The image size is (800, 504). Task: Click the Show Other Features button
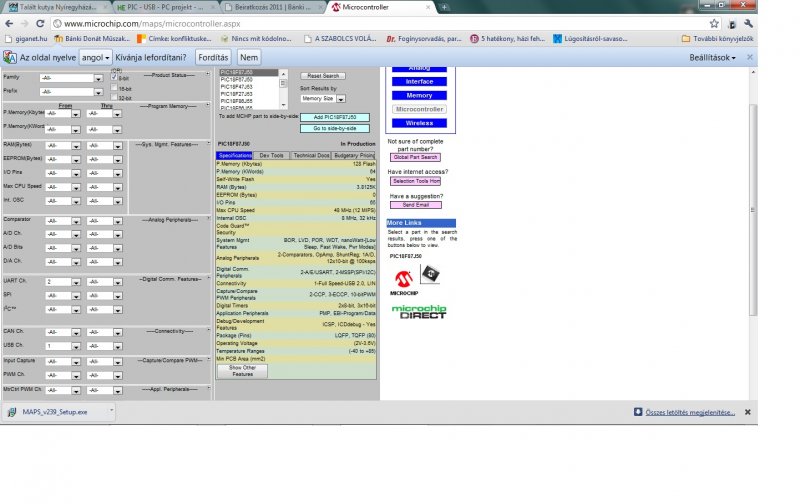(242, 371)
